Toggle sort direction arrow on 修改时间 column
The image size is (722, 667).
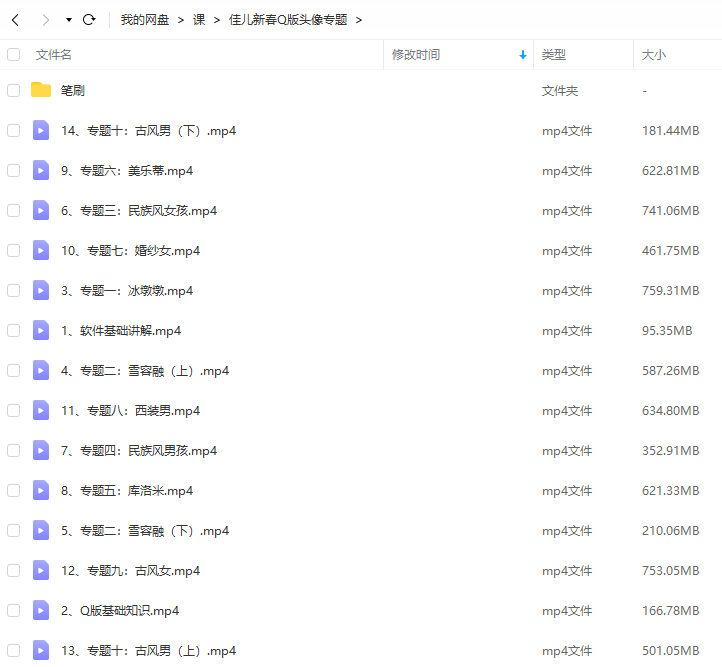click(522, 55)
